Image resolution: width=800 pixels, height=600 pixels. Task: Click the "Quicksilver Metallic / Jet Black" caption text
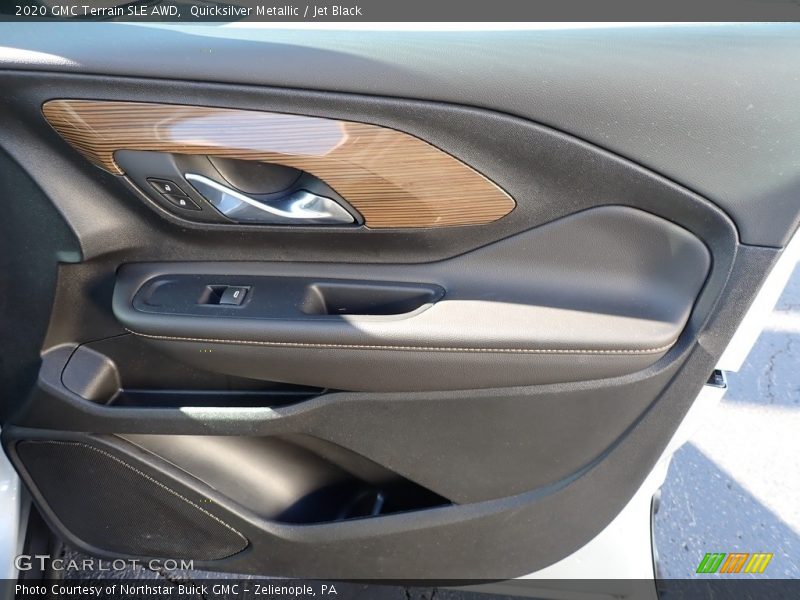coord(276,11)
